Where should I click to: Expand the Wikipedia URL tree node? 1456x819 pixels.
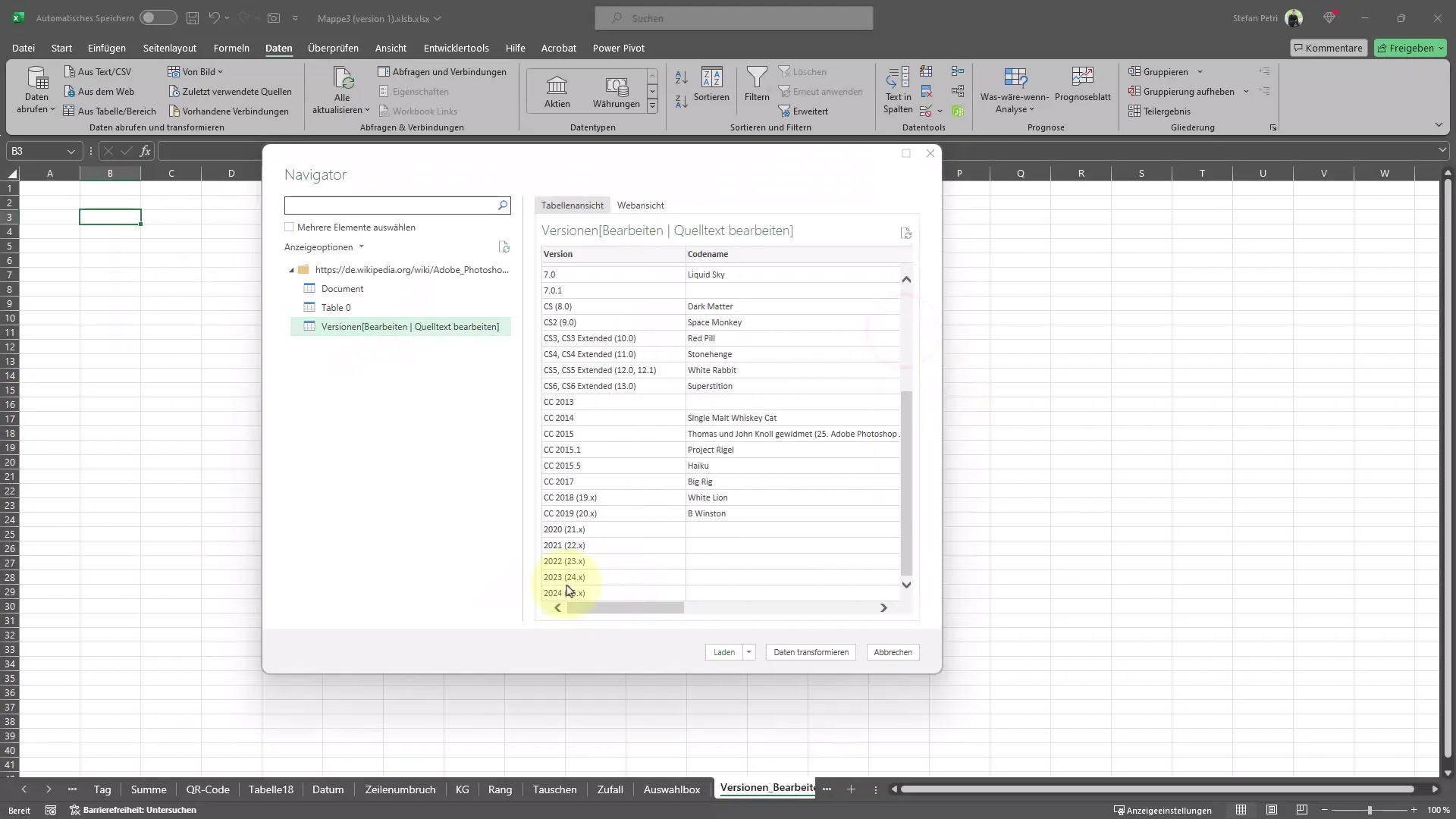point(291,269)
